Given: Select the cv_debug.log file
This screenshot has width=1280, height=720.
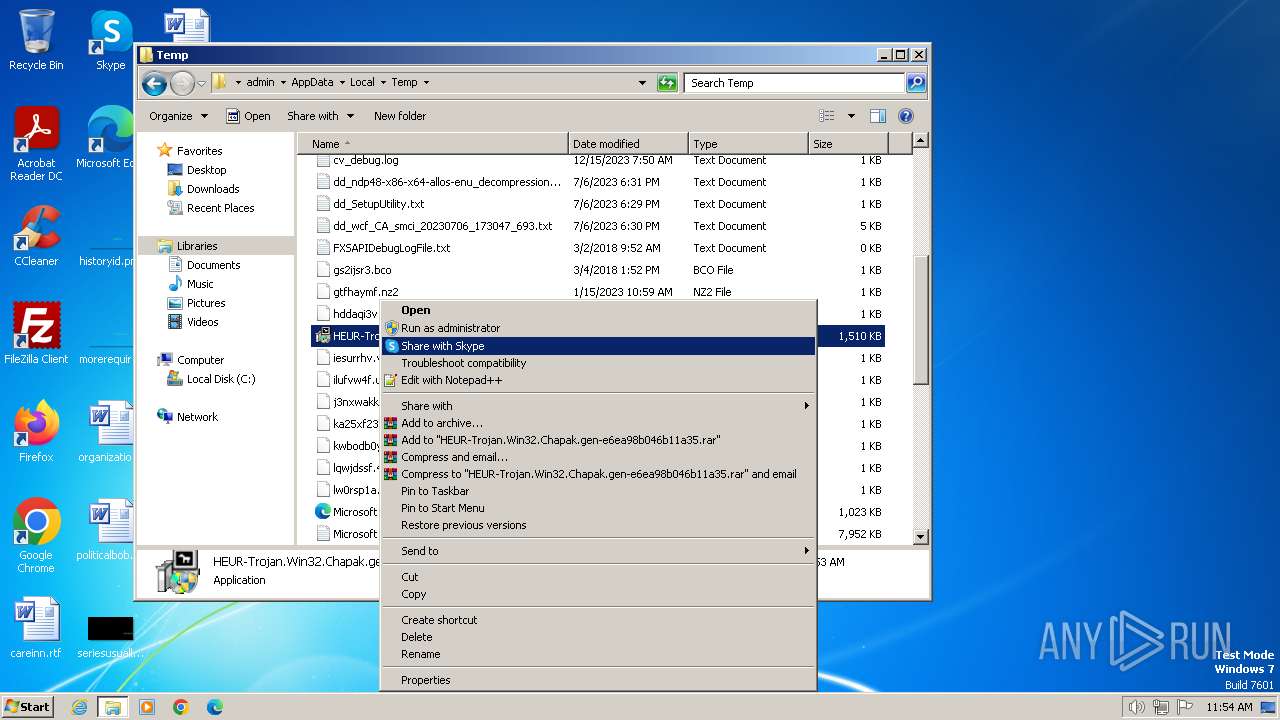Looking at the screenshot, I should pyautogui.click(x=365, y=160).
